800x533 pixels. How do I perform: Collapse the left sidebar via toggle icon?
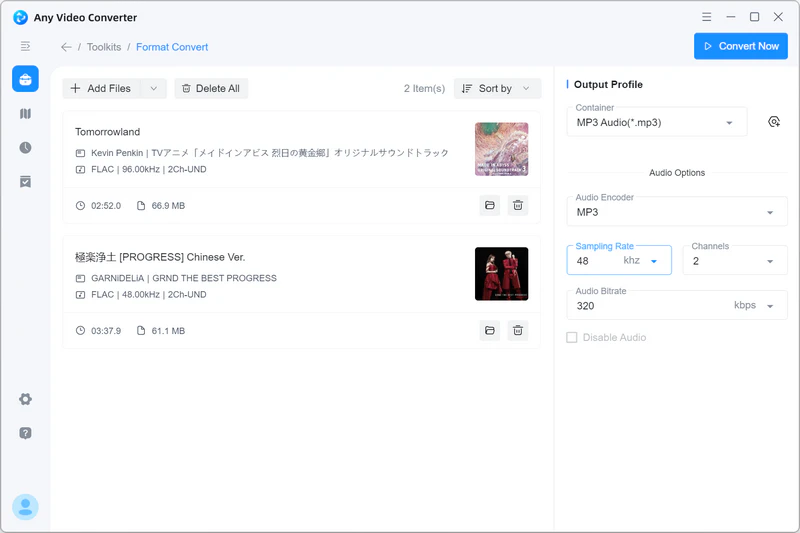click(25, 46)
